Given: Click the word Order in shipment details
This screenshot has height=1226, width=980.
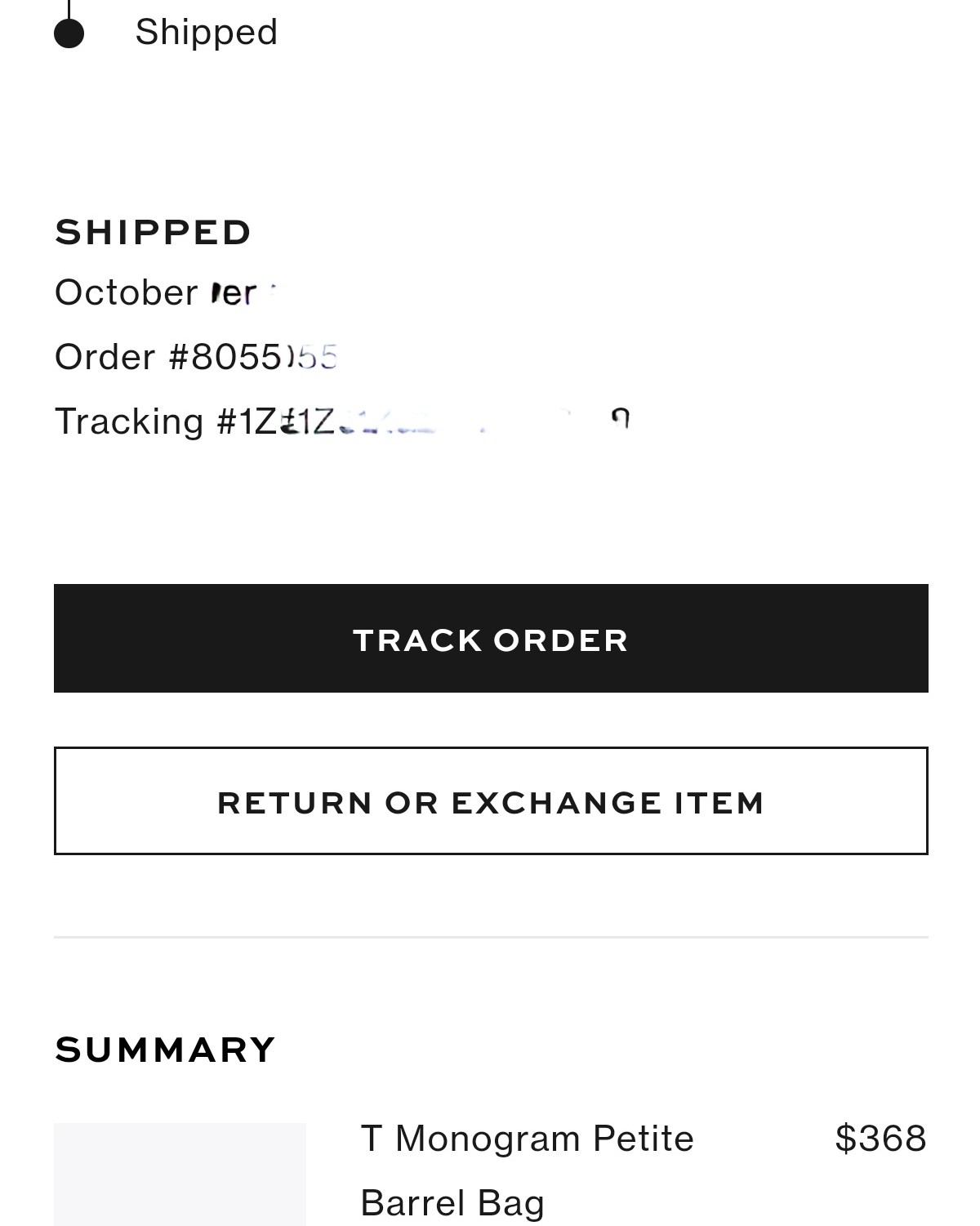Looking at the screenshot, I should [105, 357].
